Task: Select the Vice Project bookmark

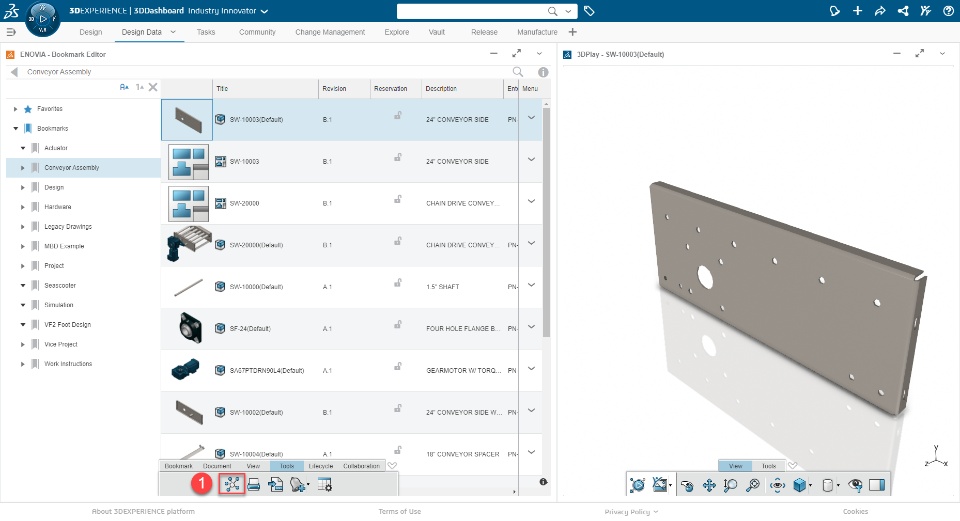Action: (61, 344)
